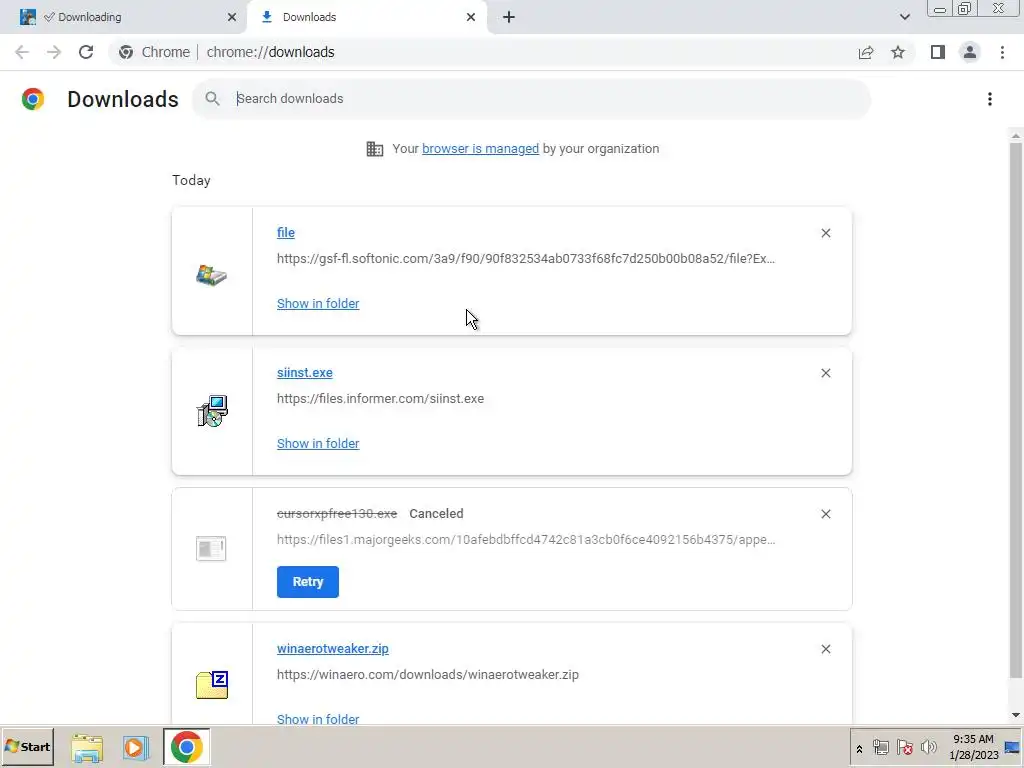This screenshot has width=1024, height=768.
Task: Click the file icon of the 'file' download
Action: (212, 275)
